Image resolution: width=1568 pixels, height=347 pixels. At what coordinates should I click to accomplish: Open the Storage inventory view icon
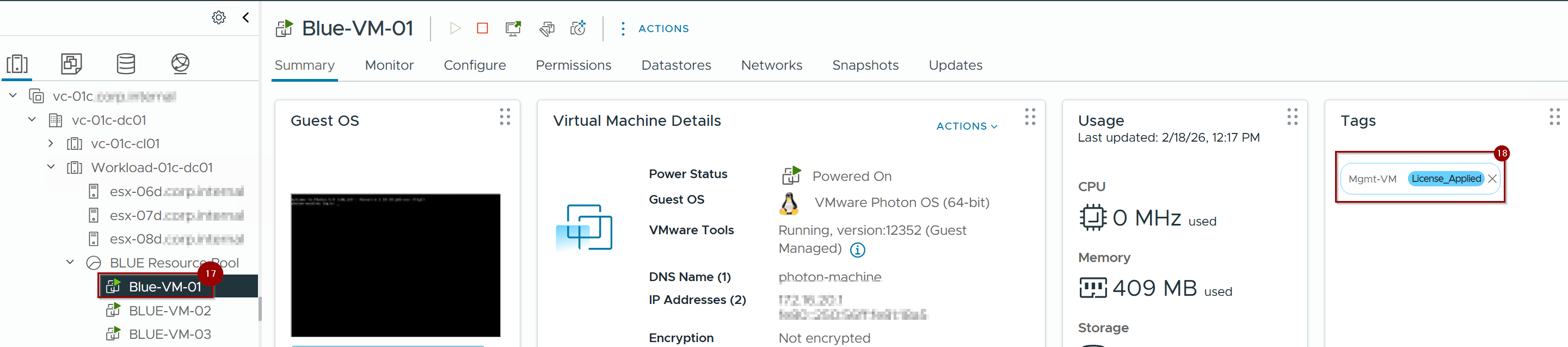[126, 63]
